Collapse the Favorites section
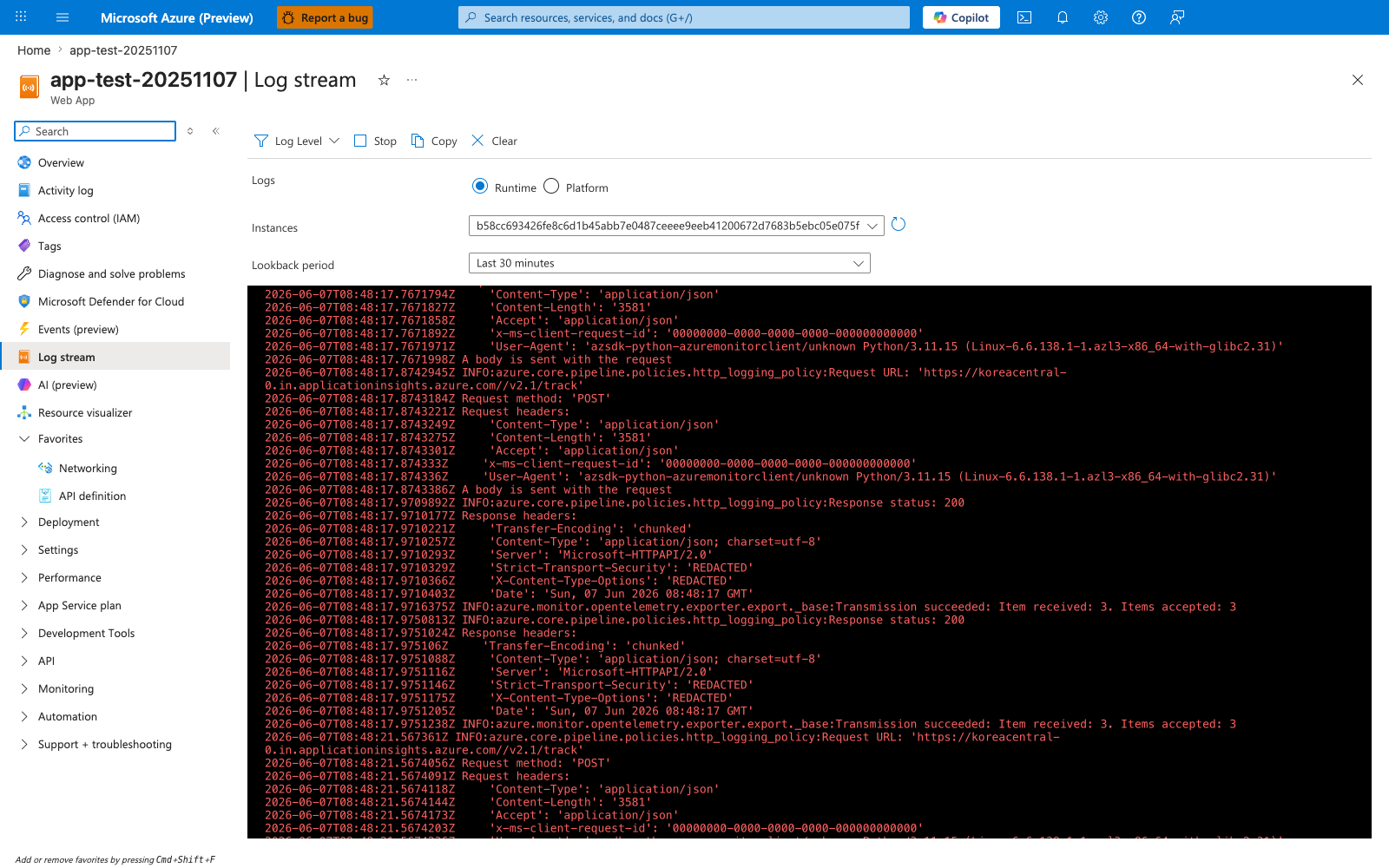 (x=24, y=438)
